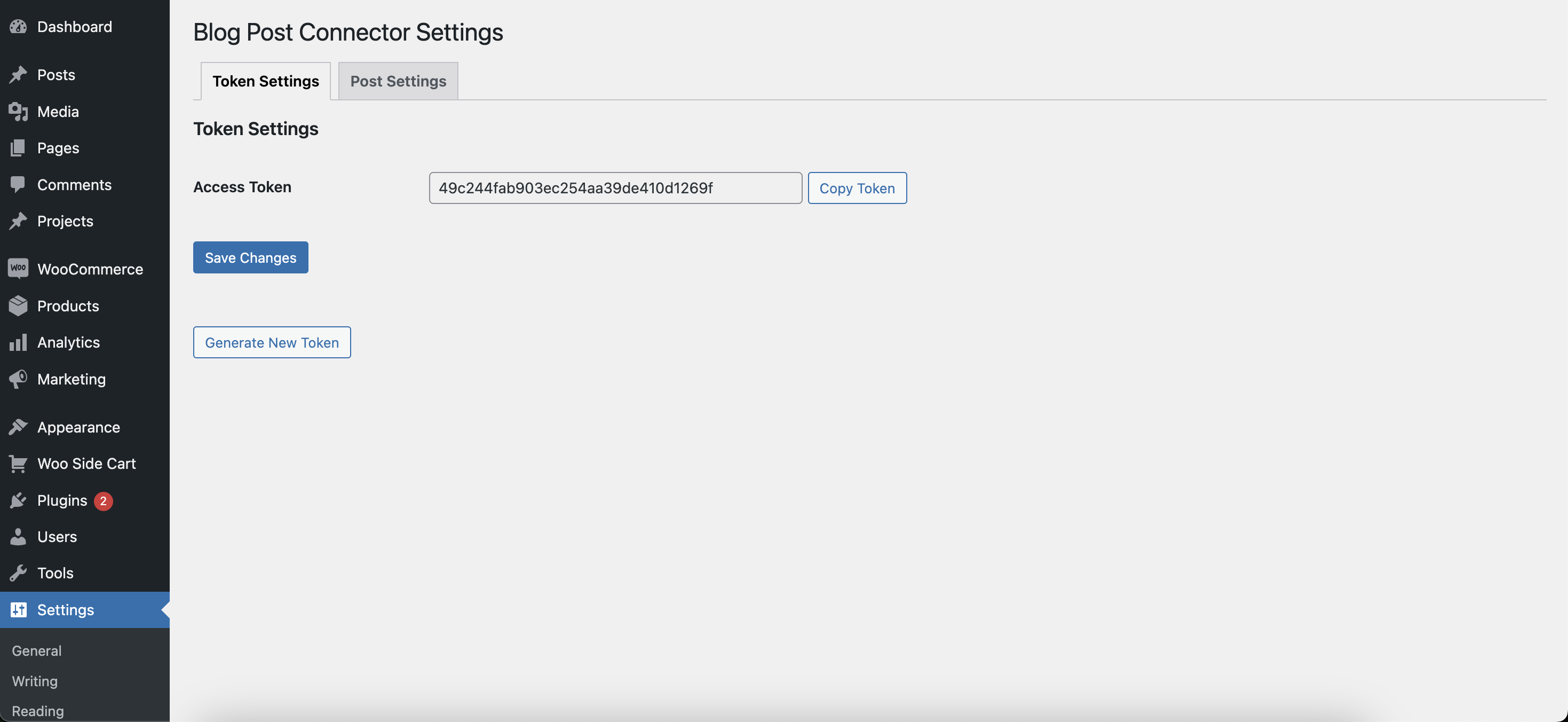
Task: Click the Posts pushpin icon
Action: pyautogui.click(x=18, y=74)
